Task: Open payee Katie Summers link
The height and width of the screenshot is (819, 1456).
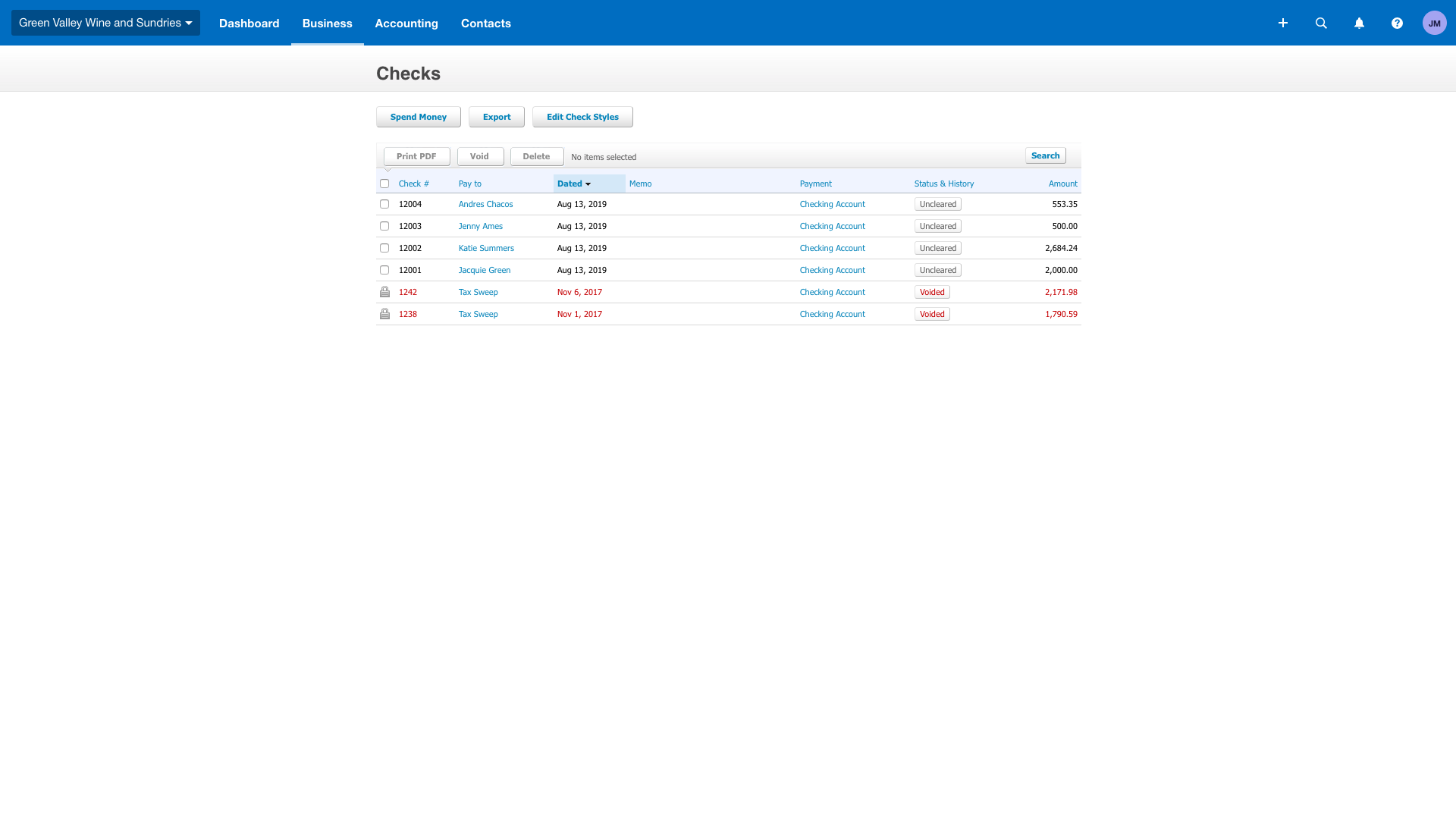Action: tap(486, 248)
